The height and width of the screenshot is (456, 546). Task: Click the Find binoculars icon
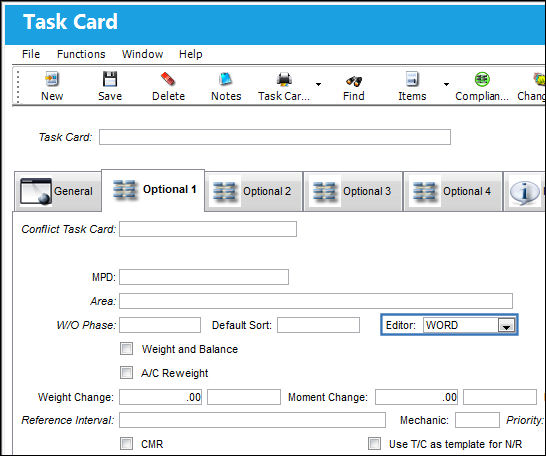(x=354, y=81)
